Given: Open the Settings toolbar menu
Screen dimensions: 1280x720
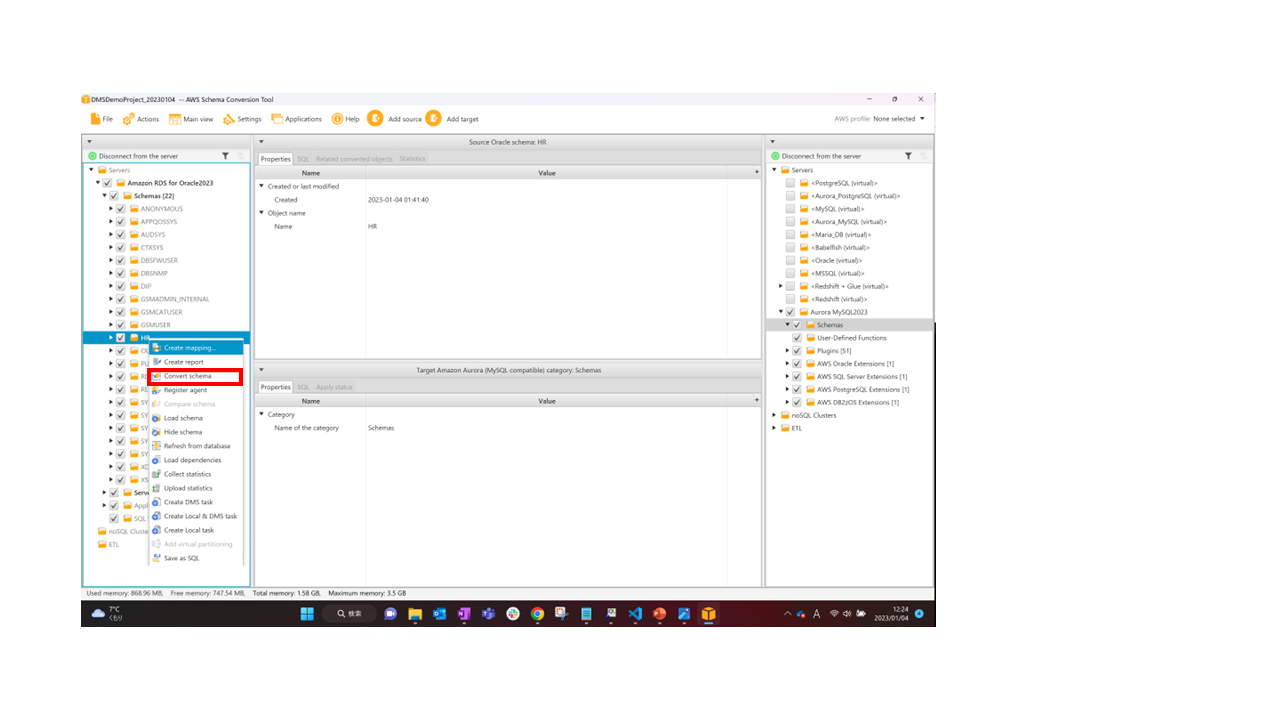Looking at the screenshot, I should point(242,119).
